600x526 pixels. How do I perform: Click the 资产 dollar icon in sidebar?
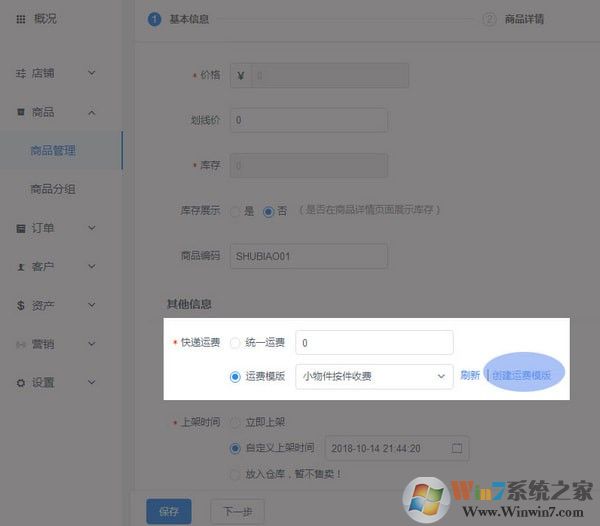point(21,305)
